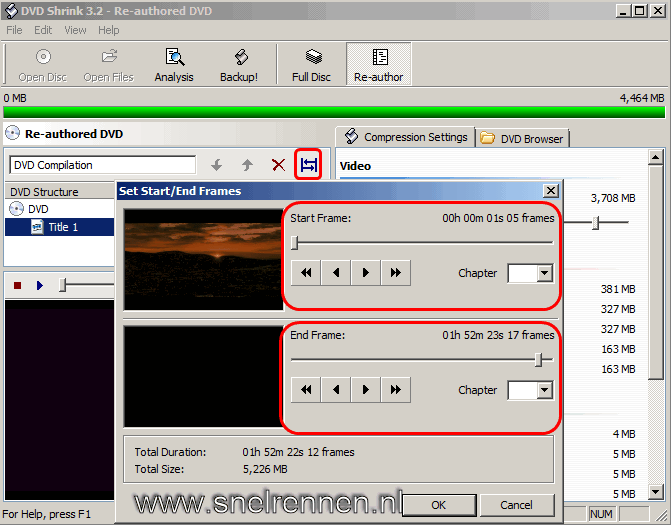Stop preview with the red stop button
Image resolution: width=671 pixels, height=525 pixels.
coord(18,285)
